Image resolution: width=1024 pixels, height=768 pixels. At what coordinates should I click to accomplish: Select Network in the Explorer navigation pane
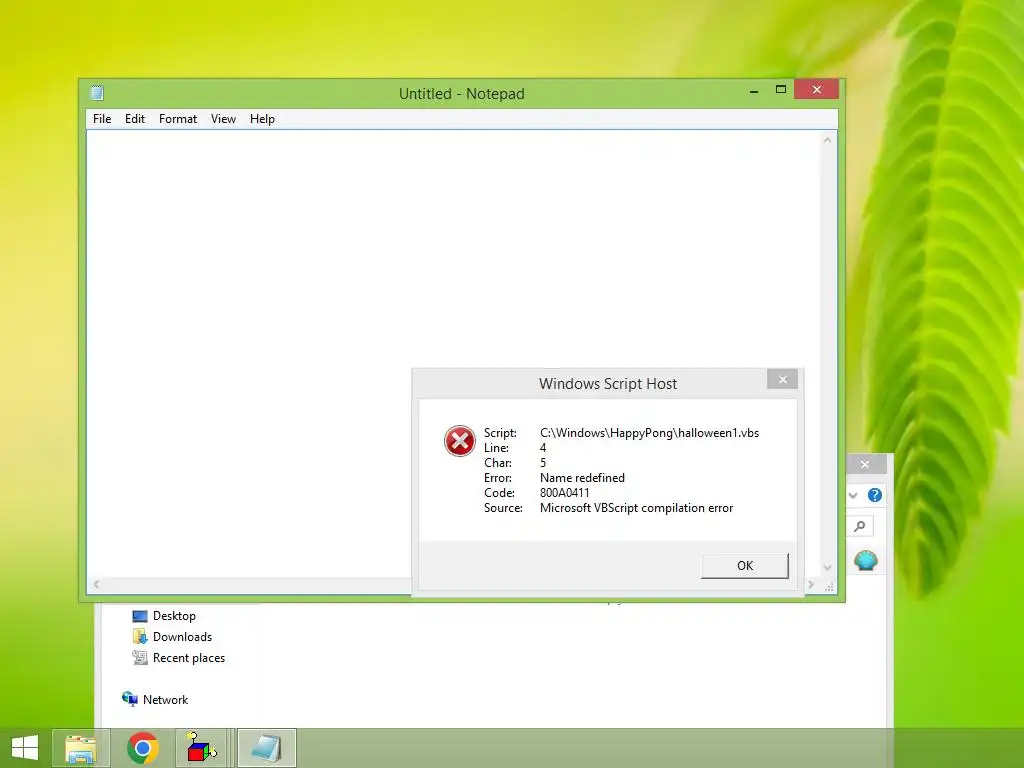(165, 699)
